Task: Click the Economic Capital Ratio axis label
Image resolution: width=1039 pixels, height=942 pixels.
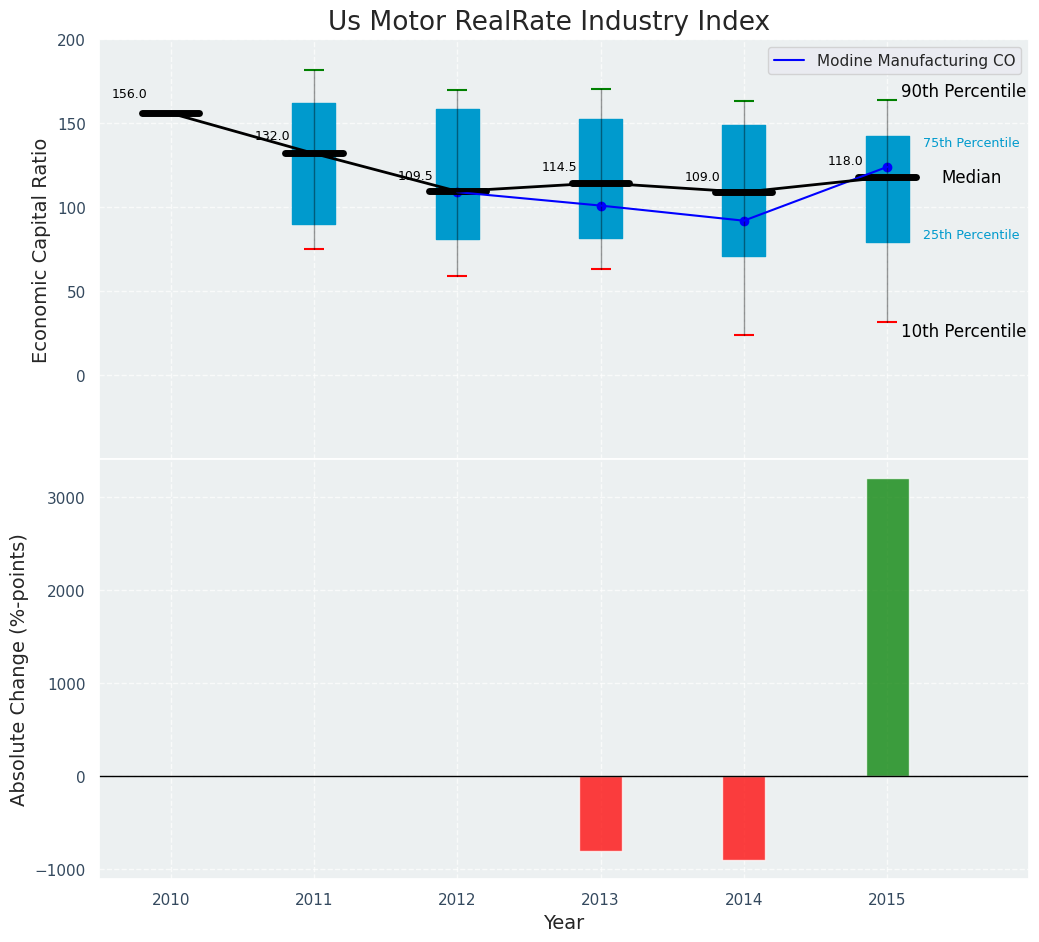Action: pyautogui.click(x=40, y=250)
